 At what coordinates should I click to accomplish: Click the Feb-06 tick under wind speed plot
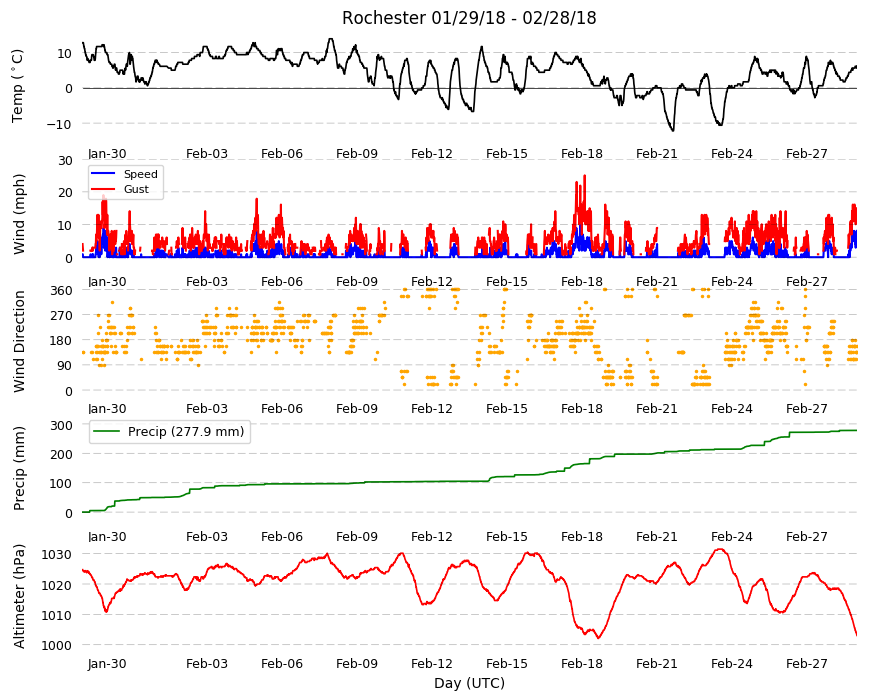pos(282,281)
